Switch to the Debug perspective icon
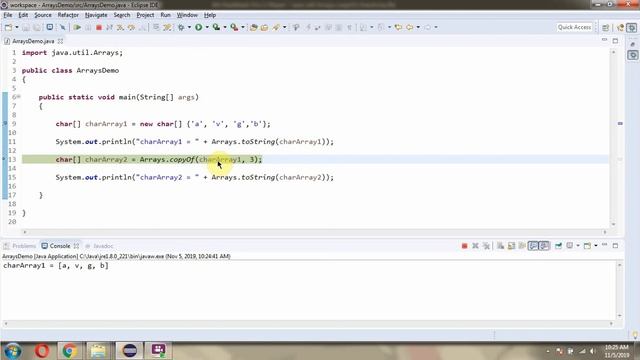The height and width of the screenshot is (360, 640). coord(632,27)
